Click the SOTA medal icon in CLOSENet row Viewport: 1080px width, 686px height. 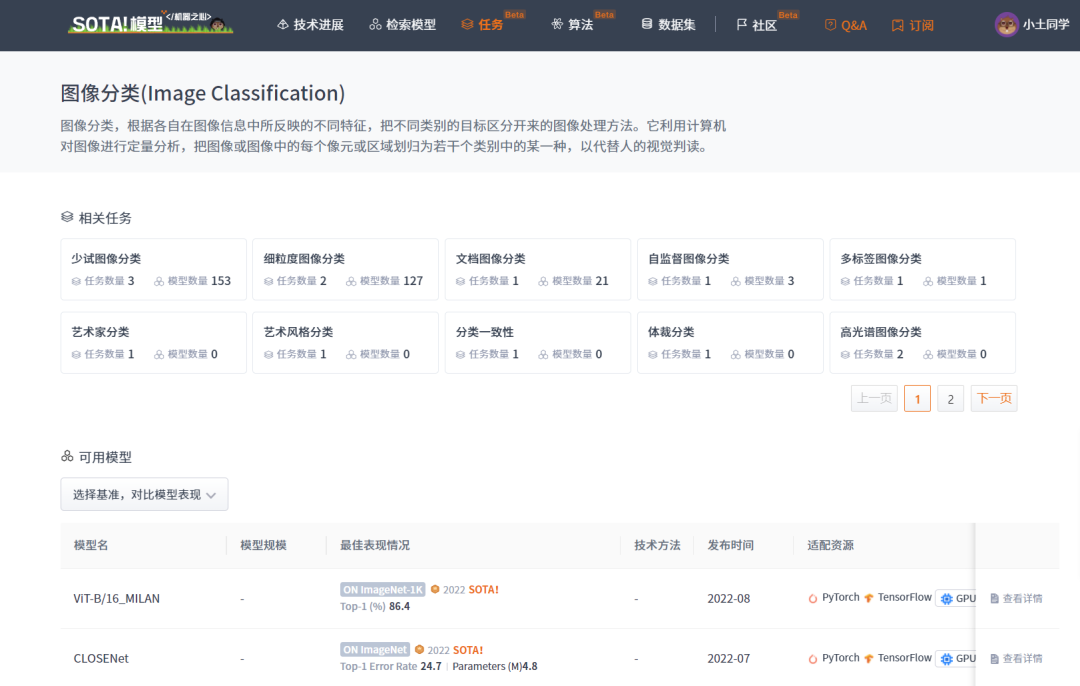[419, 649]
